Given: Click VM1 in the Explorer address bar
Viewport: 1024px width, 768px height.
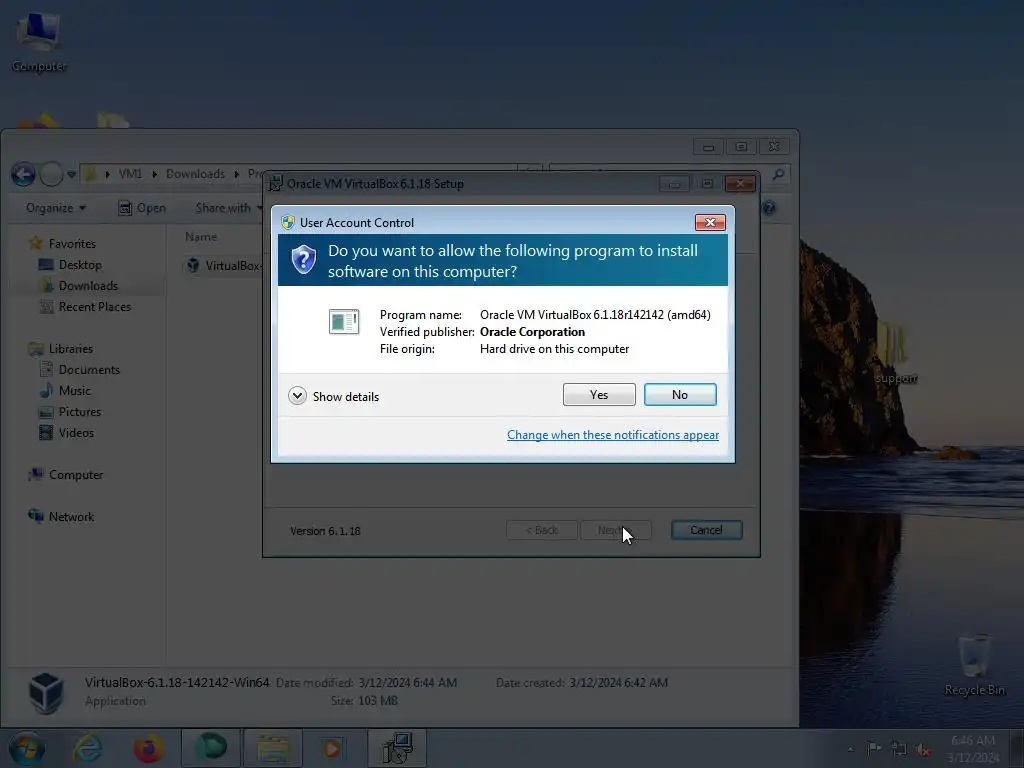Looking at the screenshot, I should tap(130, 174).
